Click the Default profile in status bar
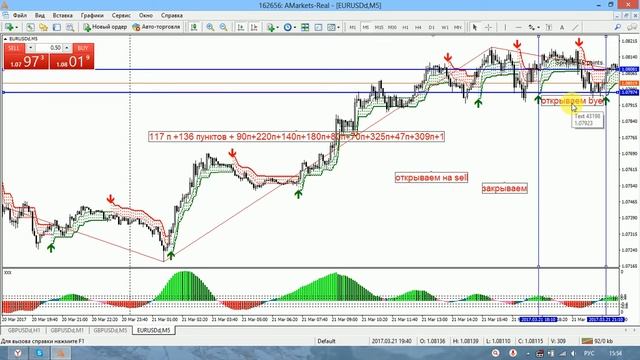 pyautogui.click(x=327, y=341)
